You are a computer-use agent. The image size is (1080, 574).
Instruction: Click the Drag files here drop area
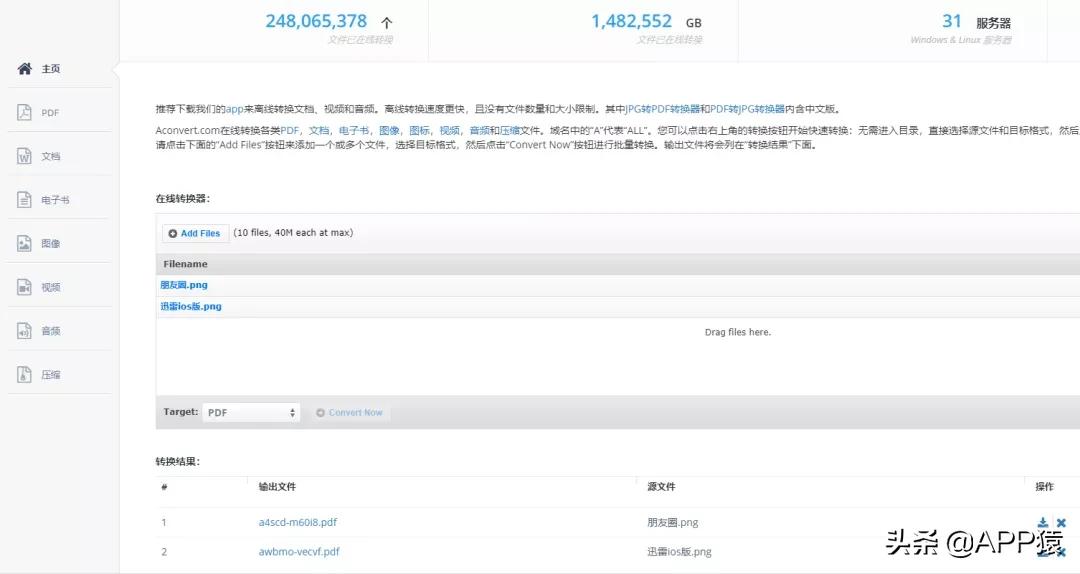738,332
